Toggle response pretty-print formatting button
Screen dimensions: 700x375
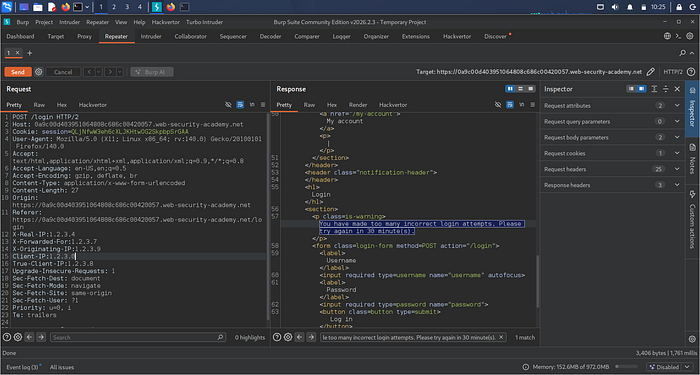pos(510,105)
